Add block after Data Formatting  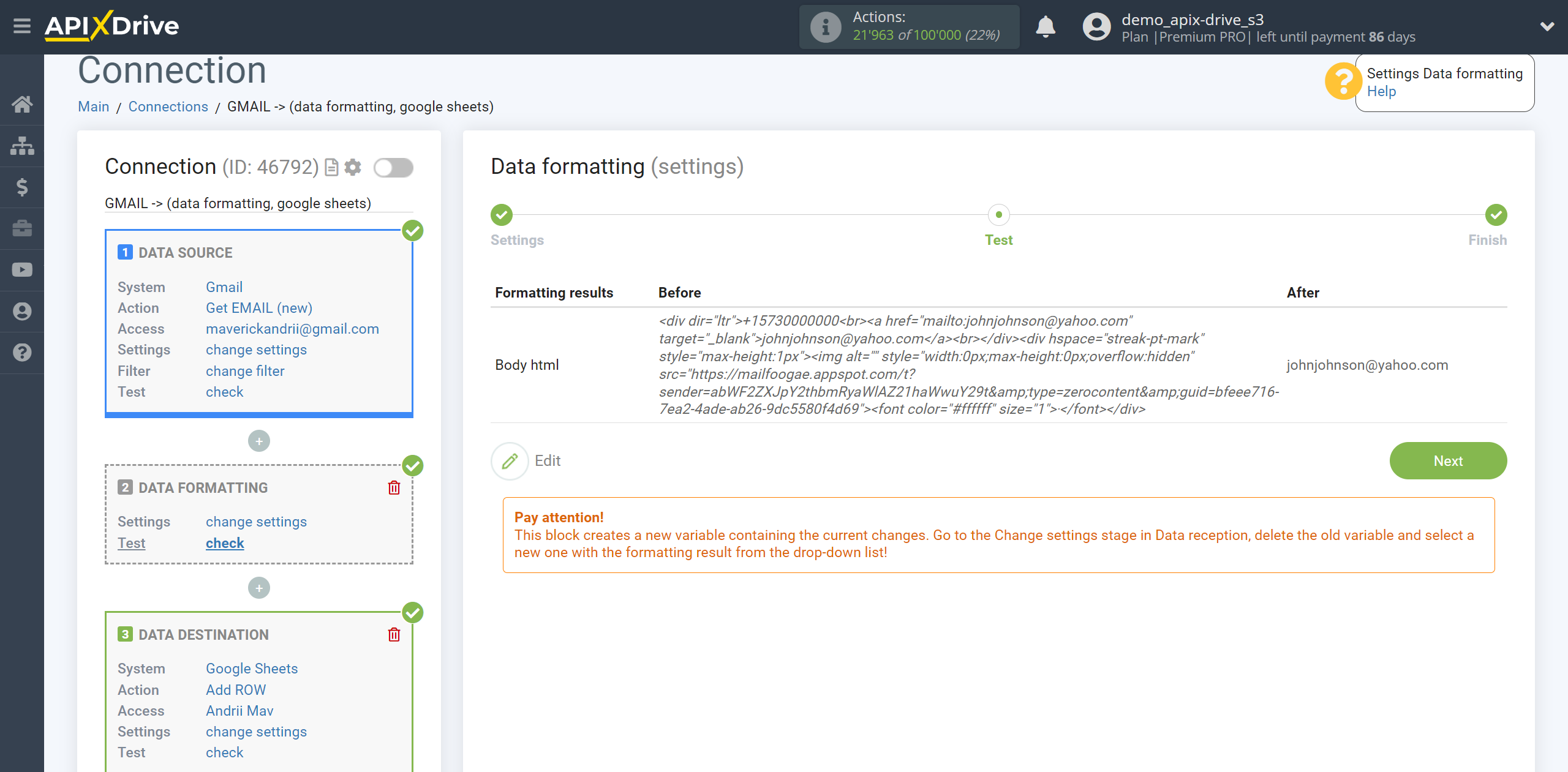pyautogui.click(x=259, y=588)
